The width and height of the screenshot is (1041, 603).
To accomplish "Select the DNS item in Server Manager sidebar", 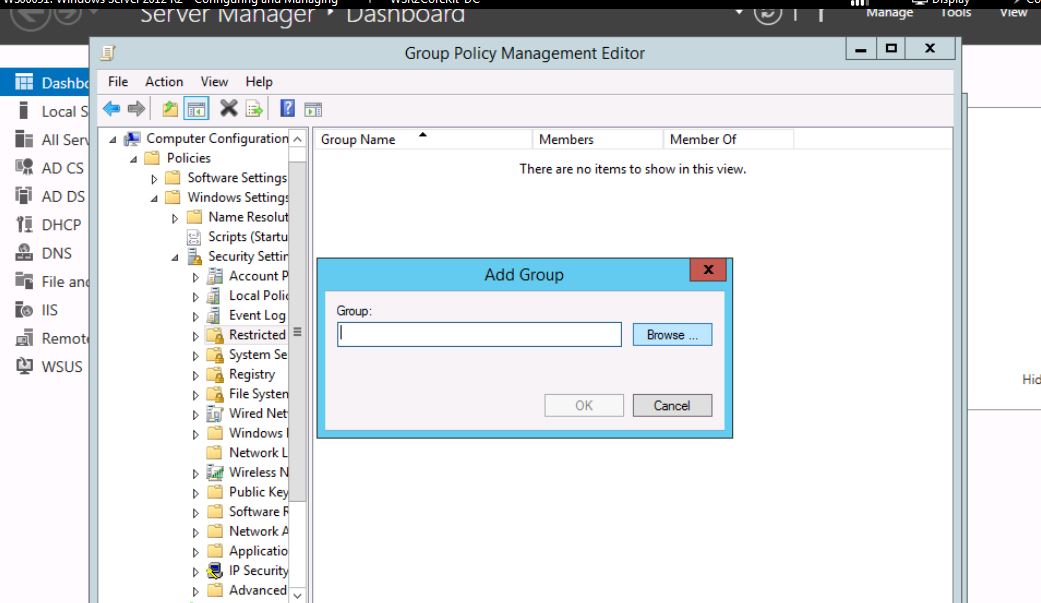I will pos(56,254).
